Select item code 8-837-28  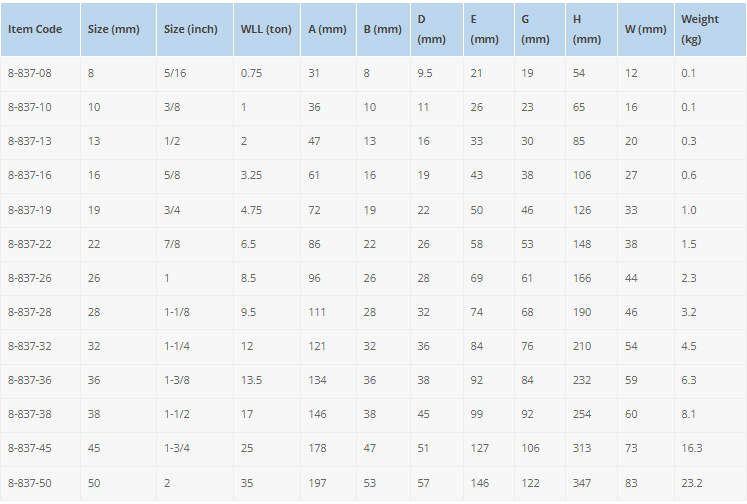pos(30,312)
